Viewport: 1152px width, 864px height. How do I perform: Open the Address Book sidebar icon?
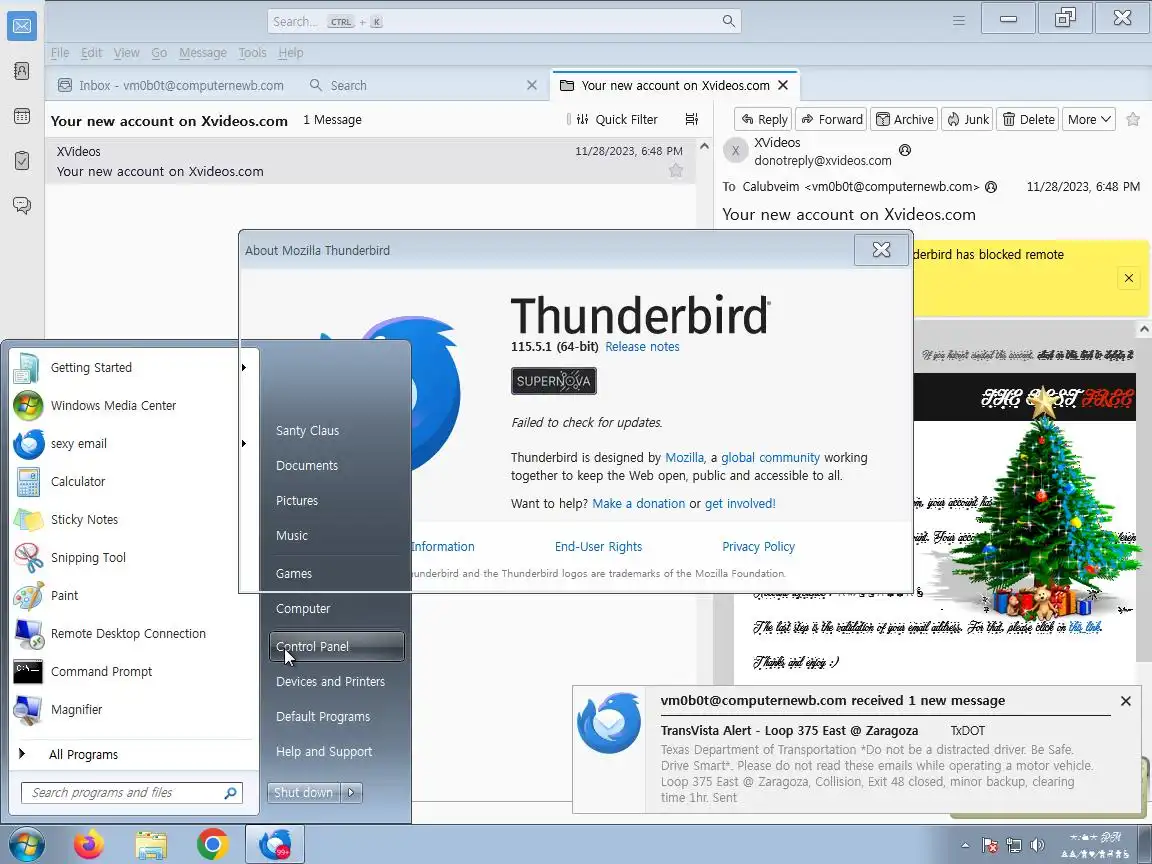click(x=22, y=71)
